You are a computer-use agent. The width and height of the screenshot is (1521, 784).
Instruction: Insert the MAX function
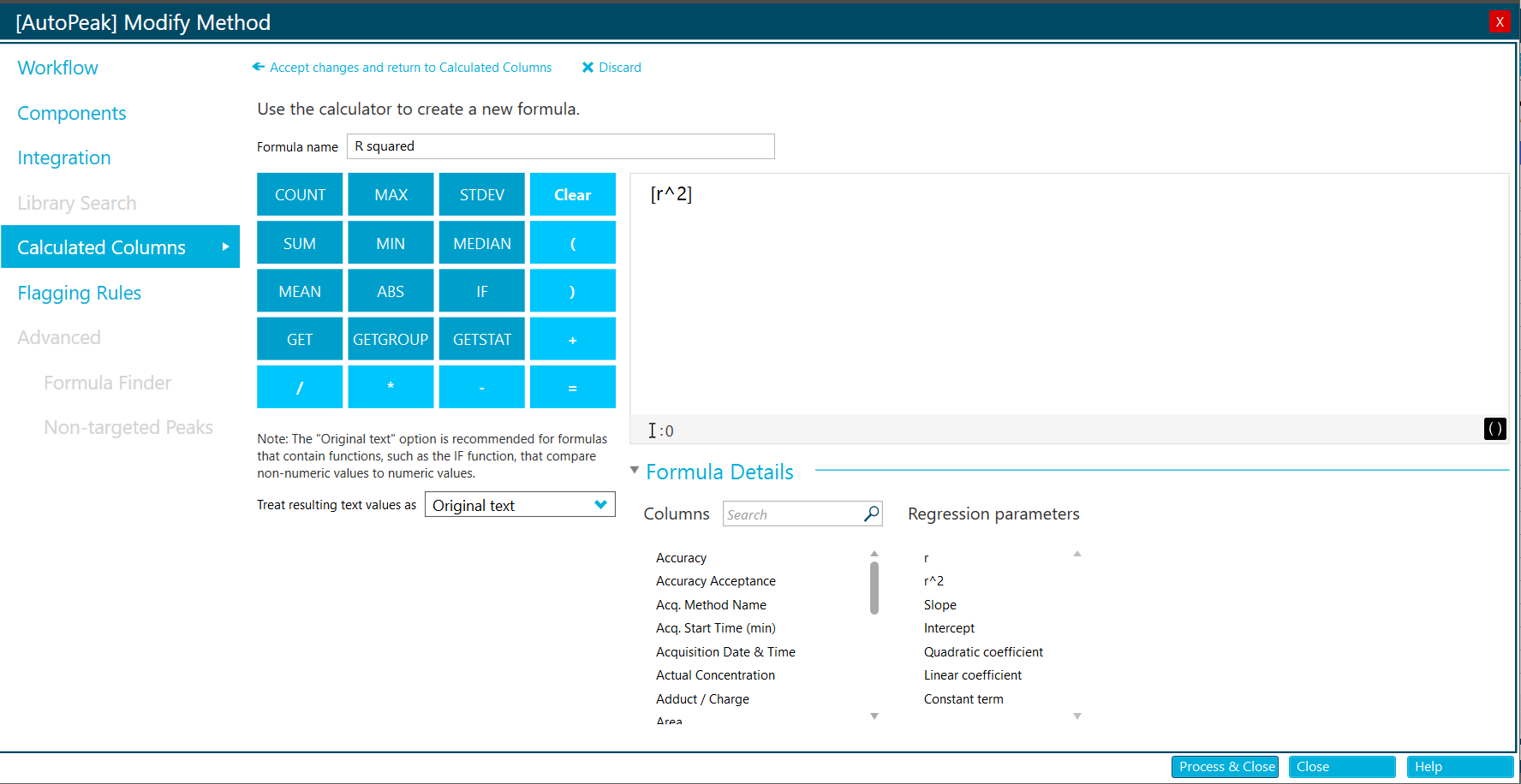click(391, 194)
